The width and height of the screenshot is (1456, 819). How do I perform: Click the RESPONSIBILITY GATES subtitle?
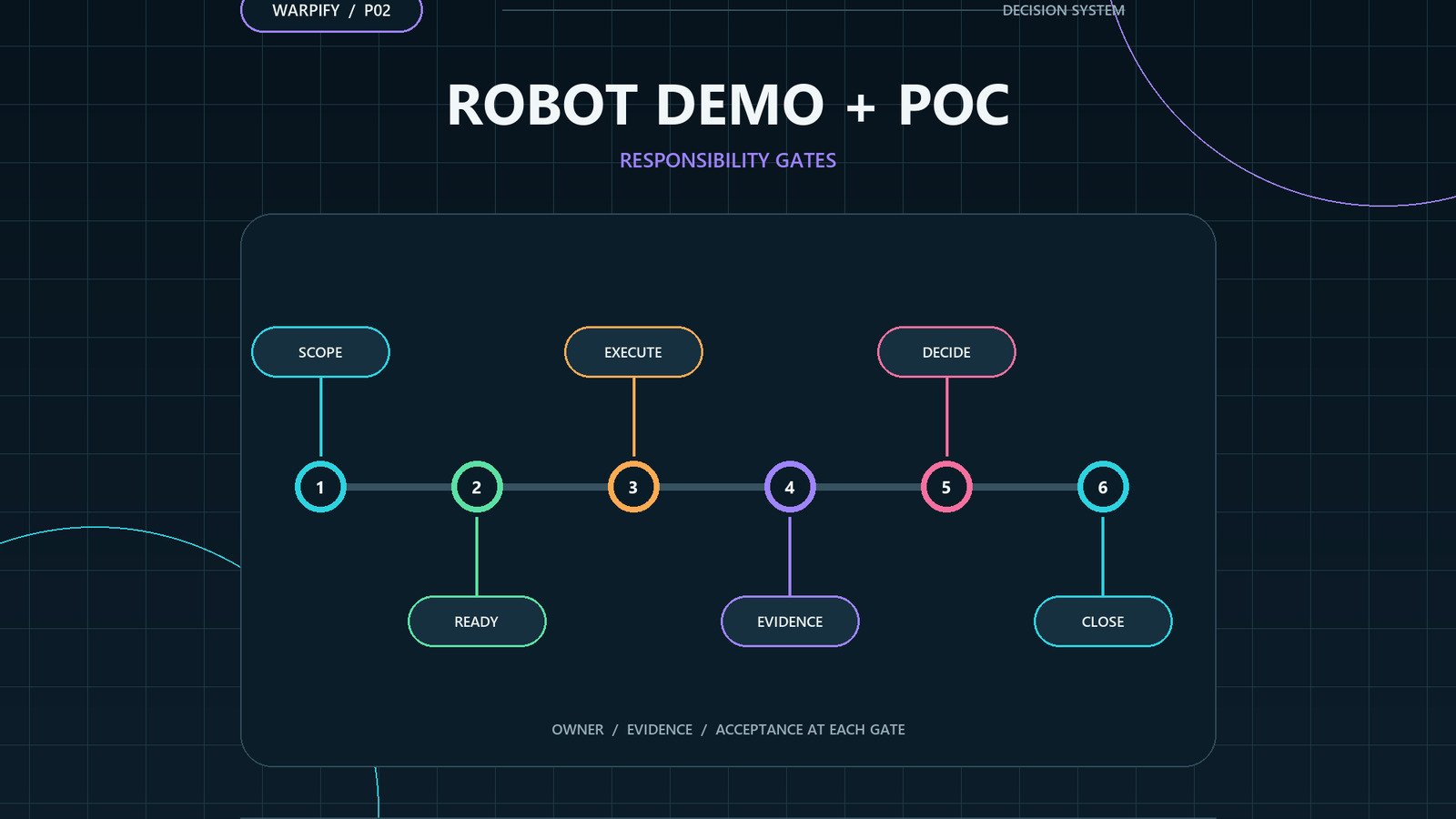[x=728, y=160]
